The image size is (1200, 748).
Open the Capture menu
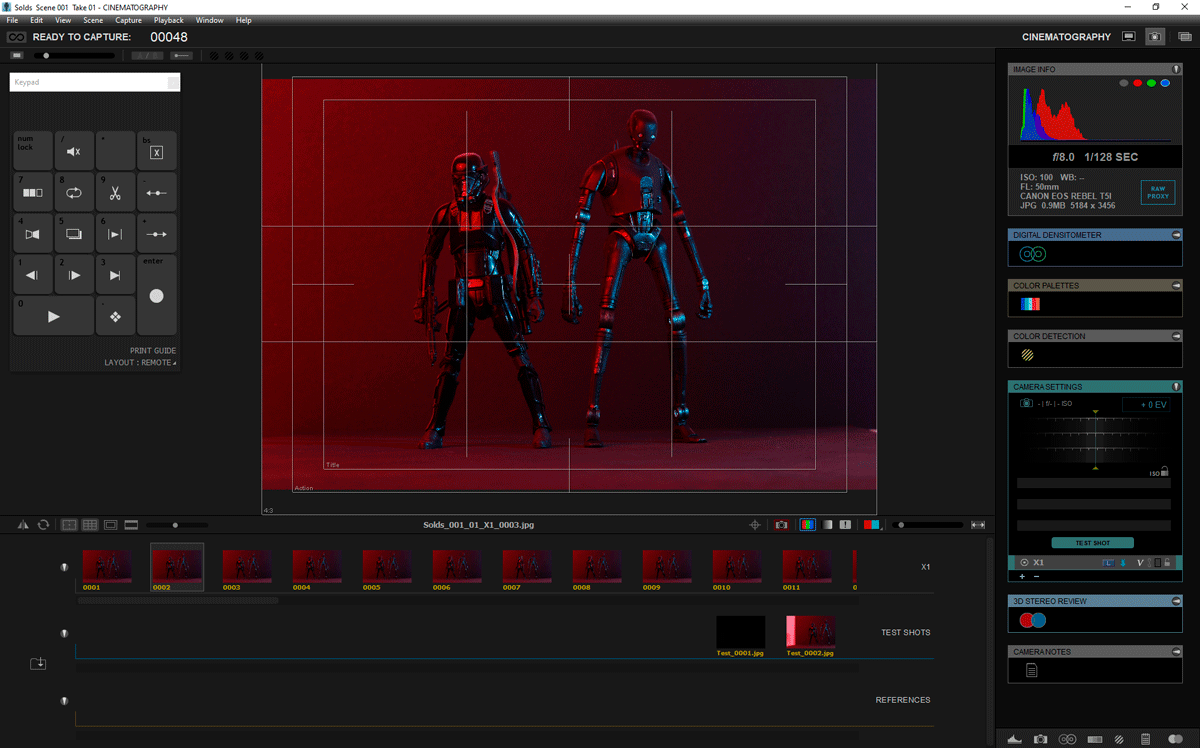(128, 20)
